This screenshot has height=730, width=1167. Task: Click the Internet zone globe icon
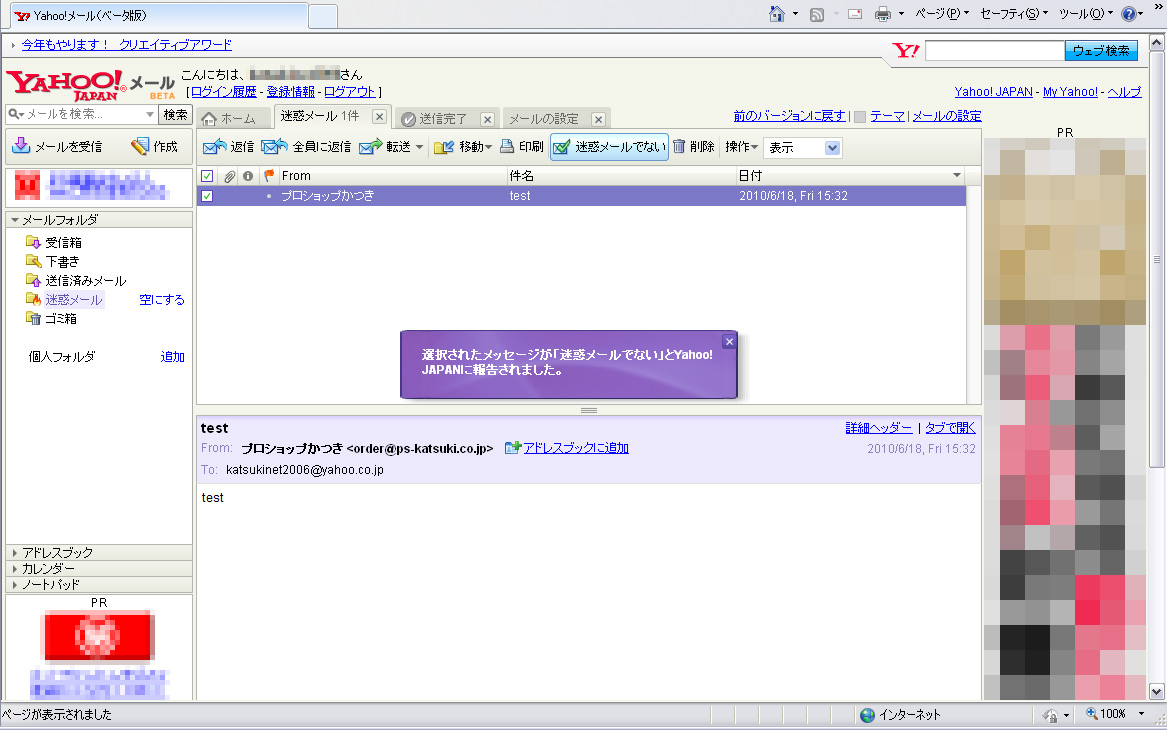coord(867,715)
